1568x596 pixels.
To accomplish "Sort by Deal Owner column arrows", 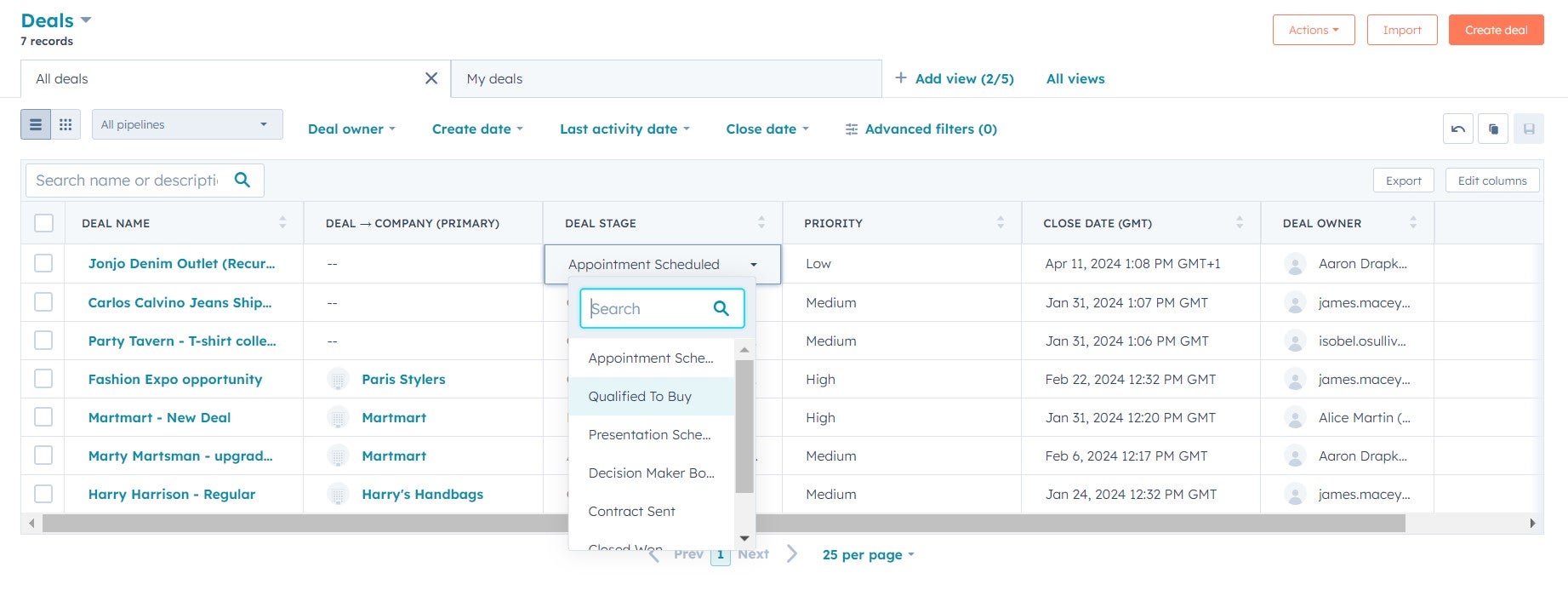I will point(1413,222).
